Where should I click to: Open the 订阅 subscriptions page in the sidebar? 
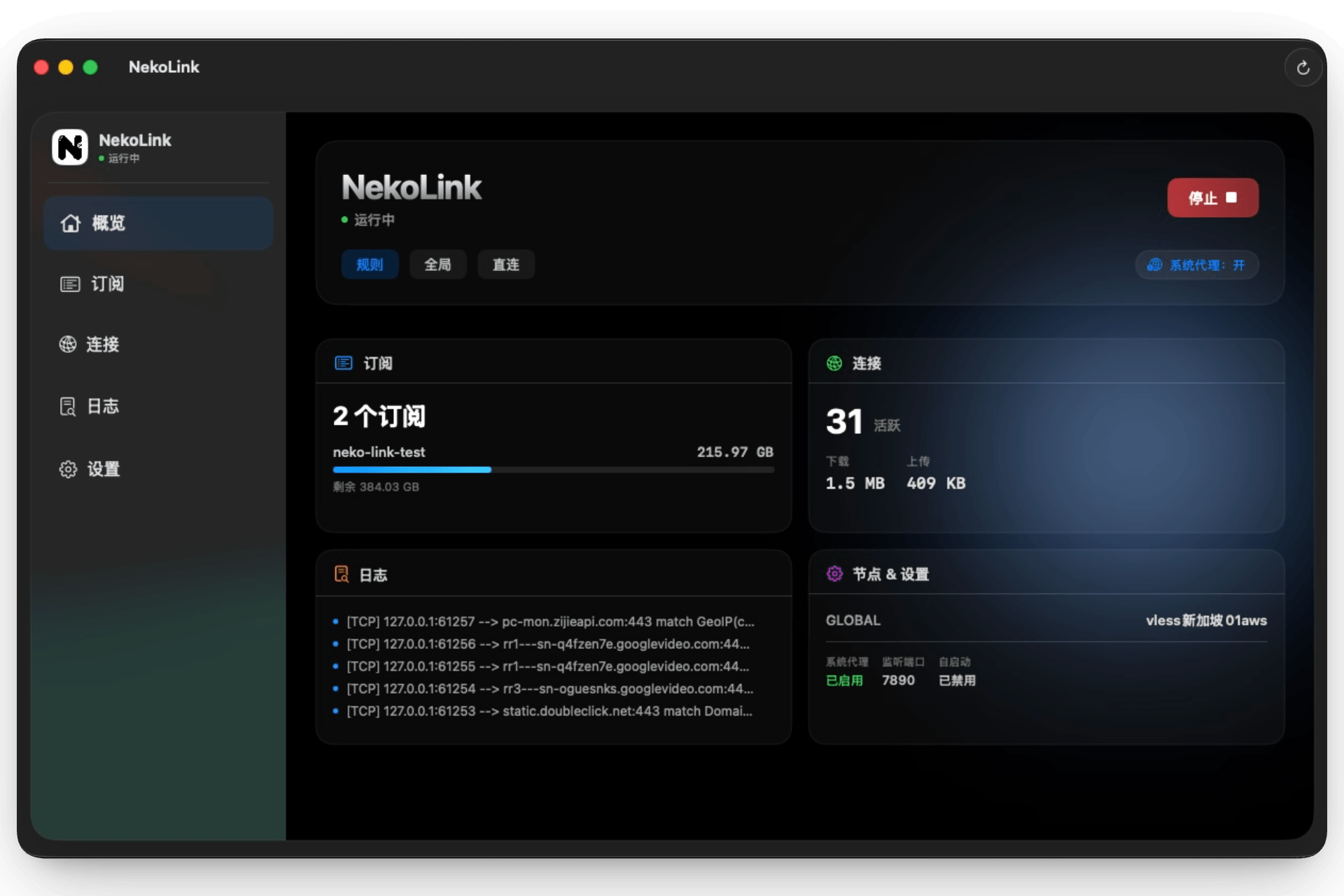point(158,284)
